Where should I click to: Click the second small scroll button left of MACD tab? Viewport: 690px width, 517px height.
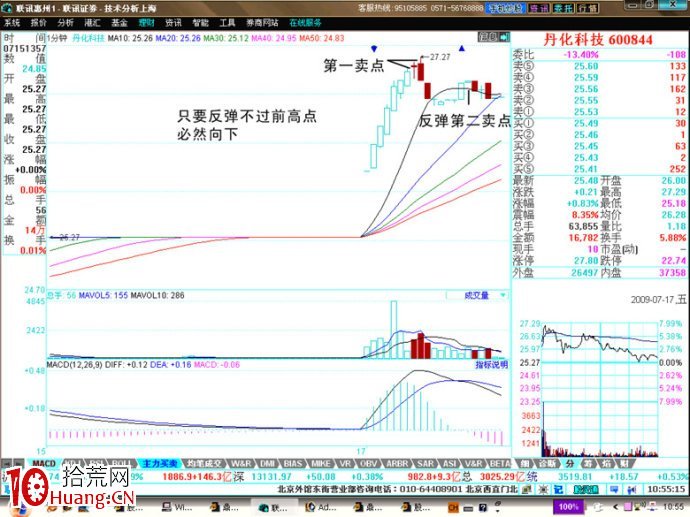click(x=18, y=463)
